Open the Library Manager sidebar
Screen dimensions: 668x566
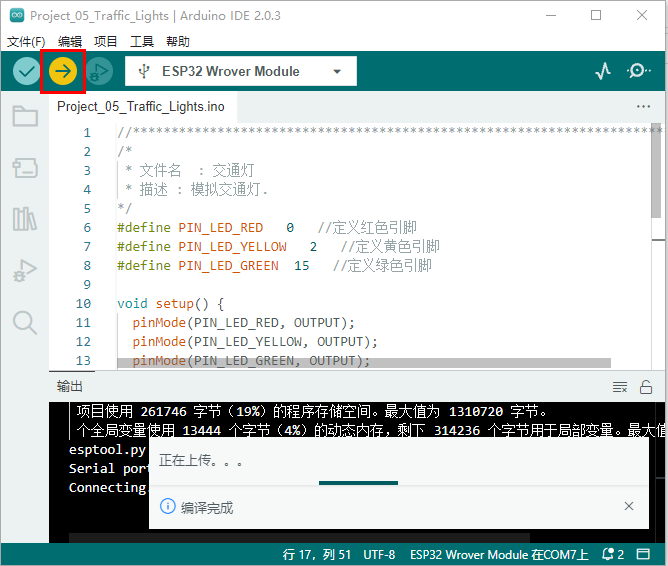coord(25,219)
